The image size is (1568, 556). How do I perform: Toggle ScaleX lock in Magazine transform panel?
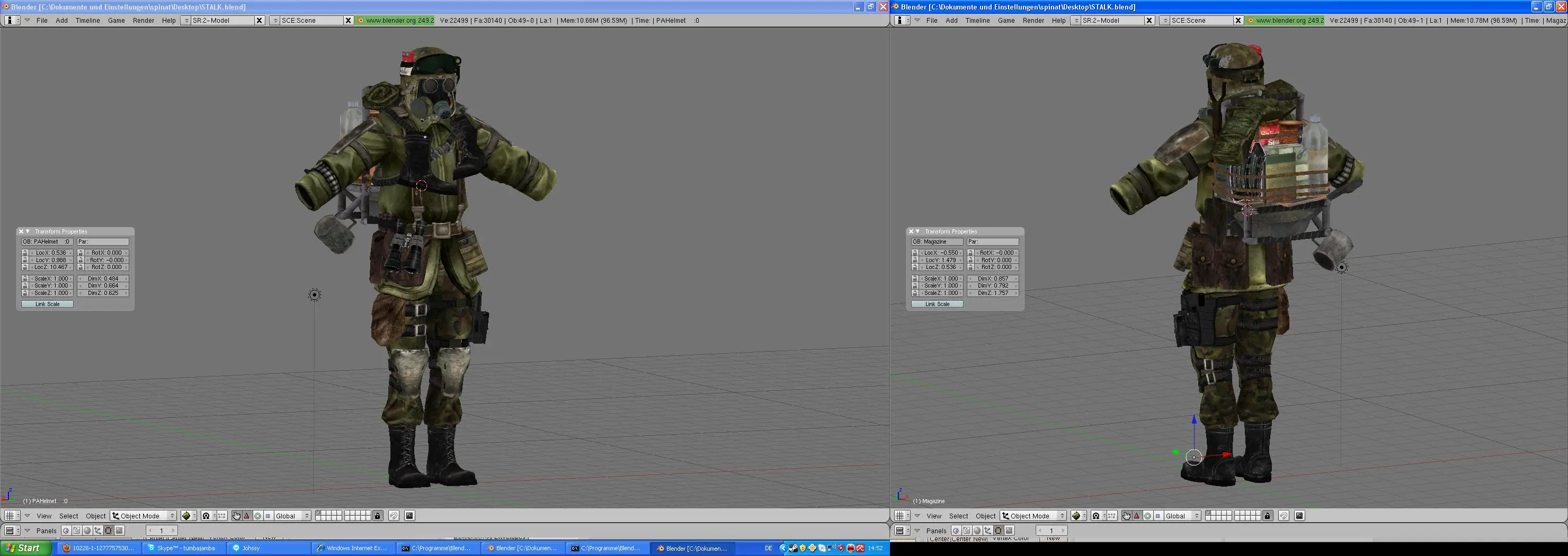pos(915,279)
